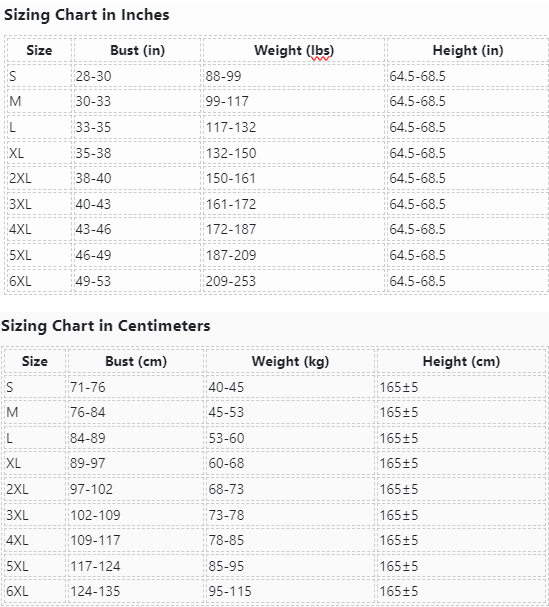Image resolution: width=549 pixels, height=607 pixels.
Task: Click the 53-60 weight cell
Action: point(290,438)
